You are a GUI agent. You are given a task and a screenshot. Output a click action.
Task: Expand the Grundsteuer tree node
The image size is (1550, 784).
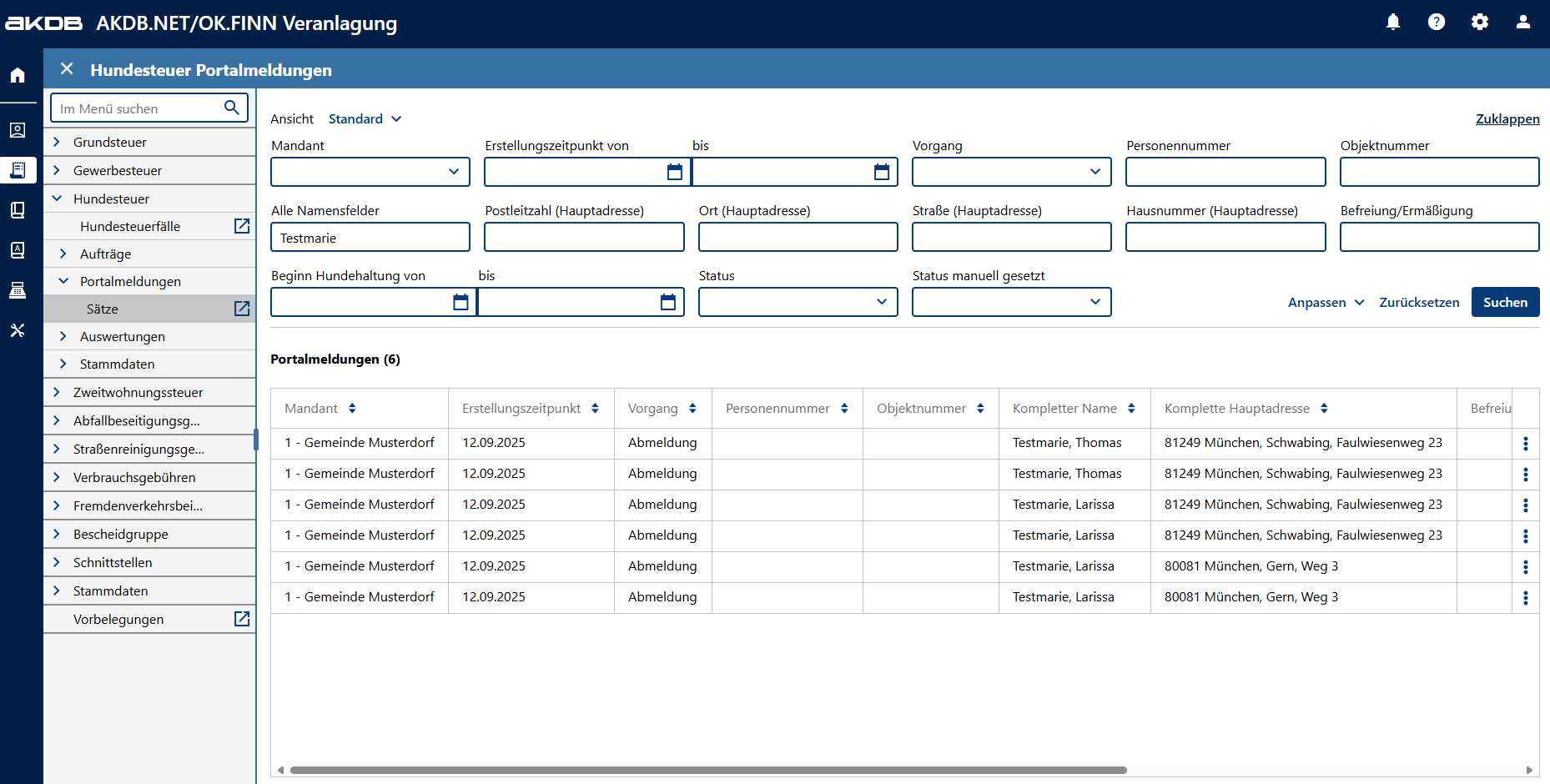[x=57, y=142]
